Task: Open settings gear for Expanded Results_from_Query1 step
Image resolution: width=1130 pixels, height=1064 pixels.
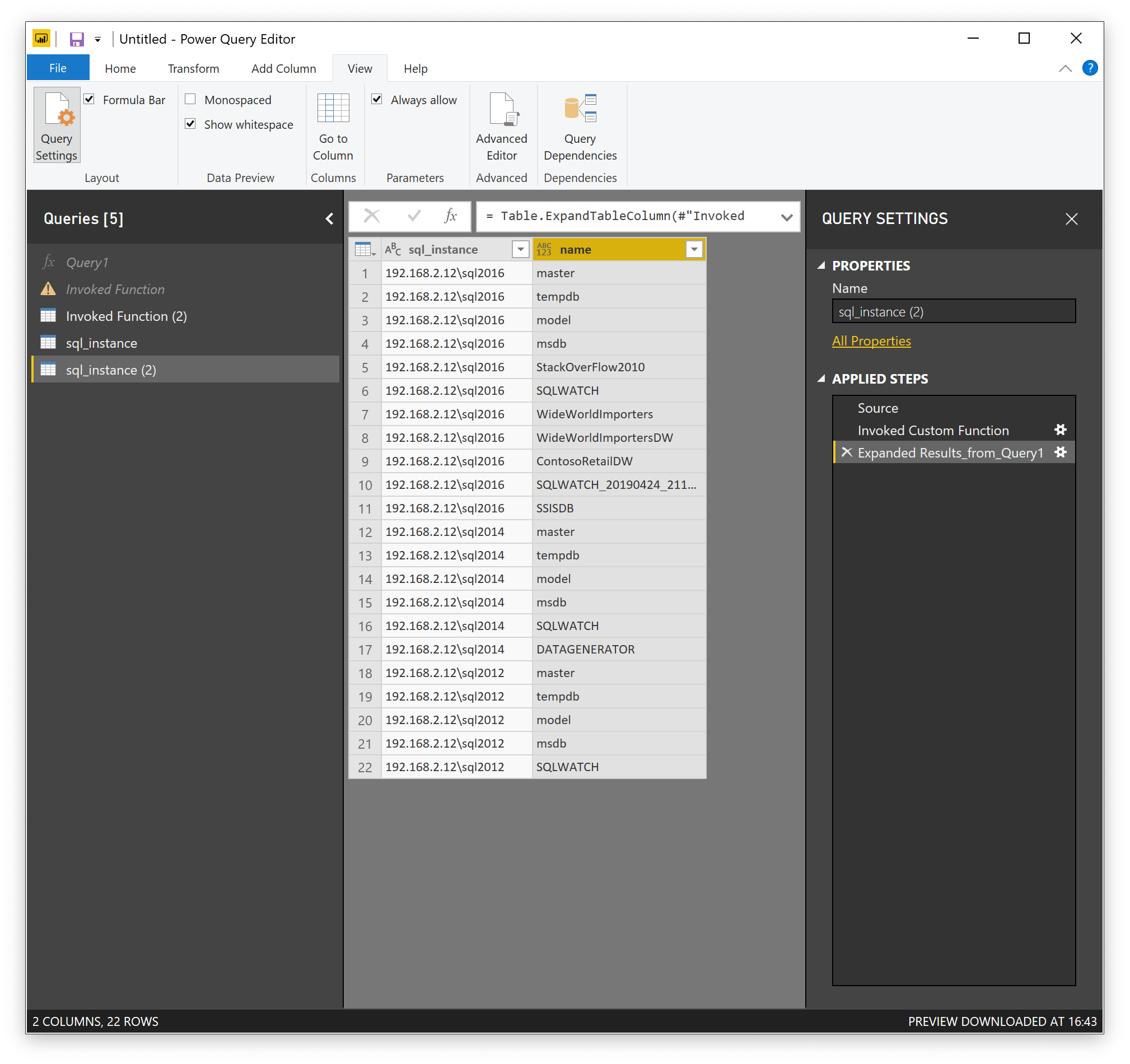Action: click(x=1060, y=452)
